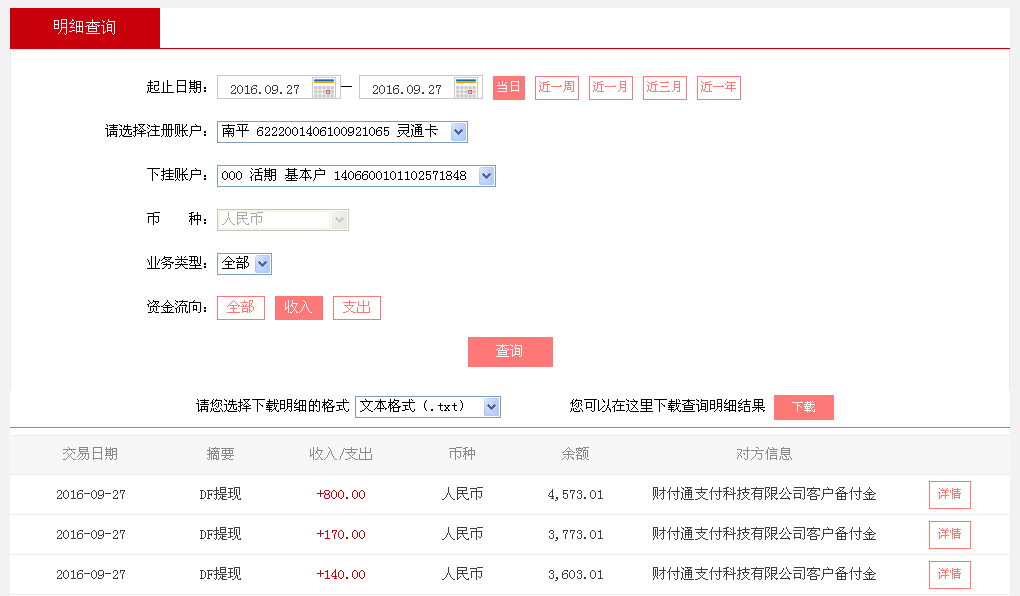The height and width of the screenshot is (596, 1020).
Task: Select 近一年 date range
Action: click(x=718, y=87)
